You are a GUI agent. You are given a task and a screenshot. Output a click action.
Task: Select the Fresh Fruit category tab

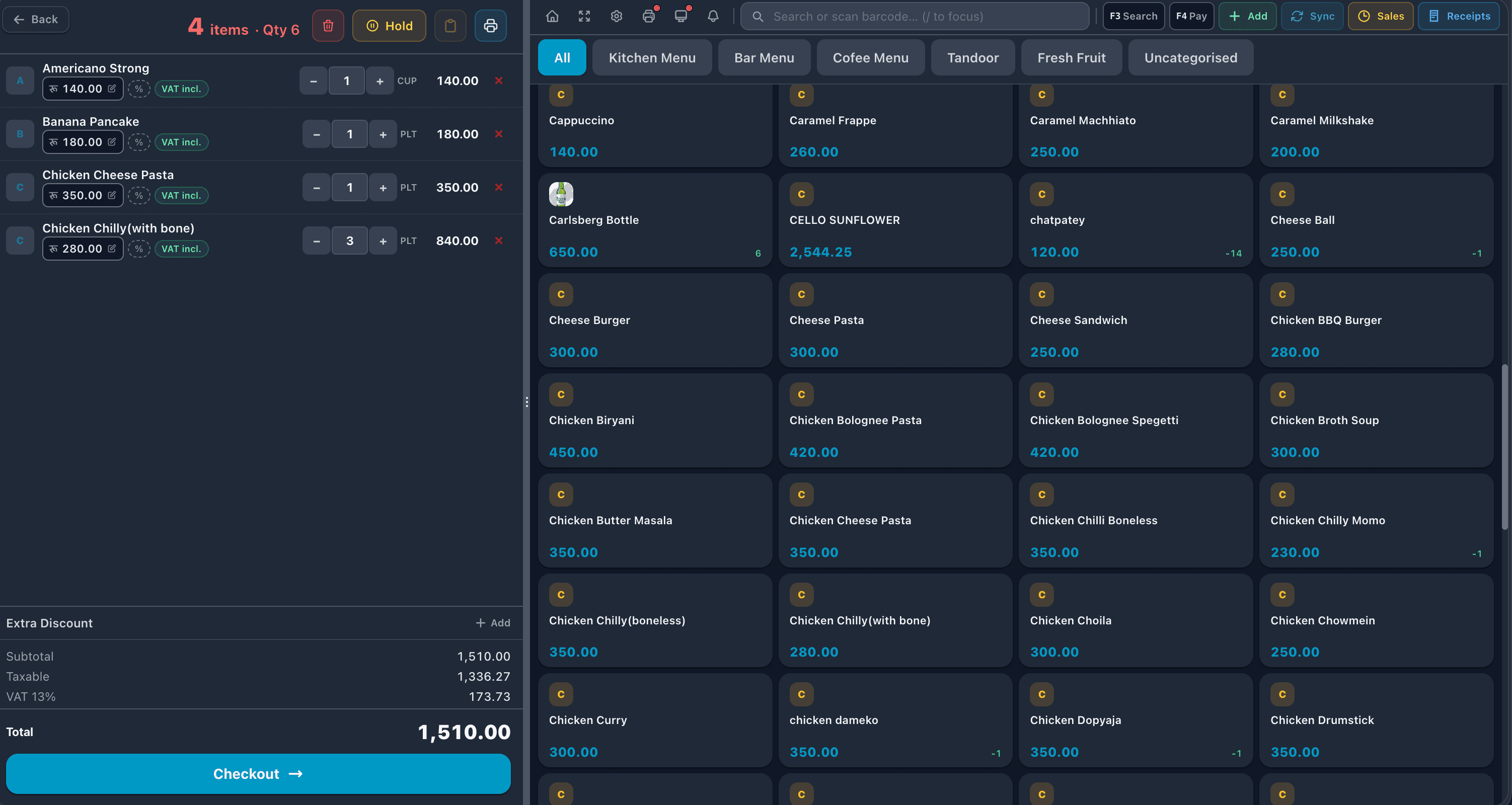(1071, 57)
